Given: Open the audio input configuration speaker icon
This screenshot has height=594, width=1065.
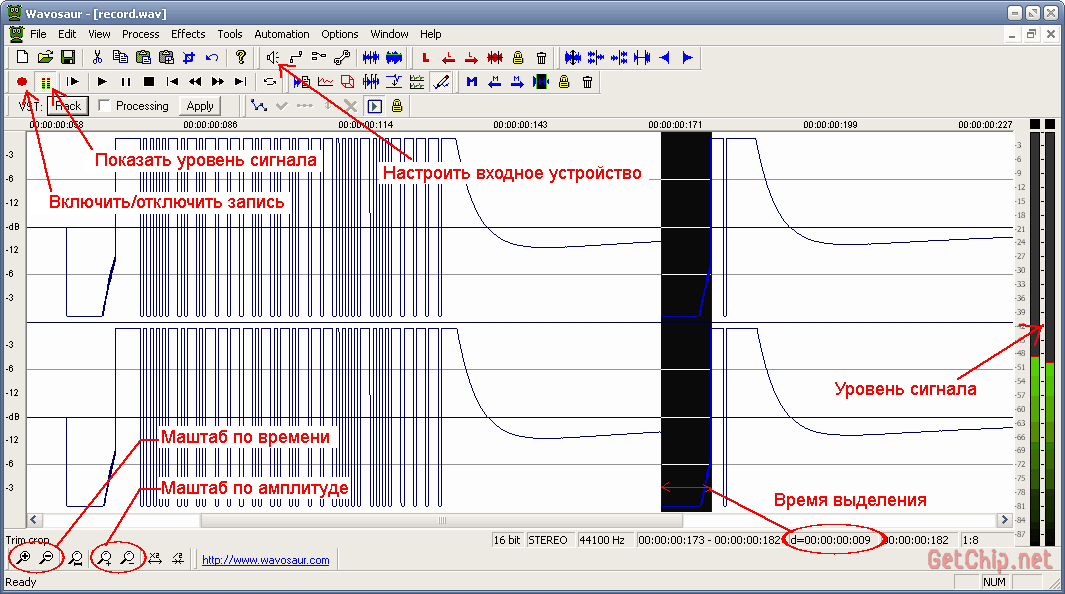Looking at the screenshot, I should 272,58.
